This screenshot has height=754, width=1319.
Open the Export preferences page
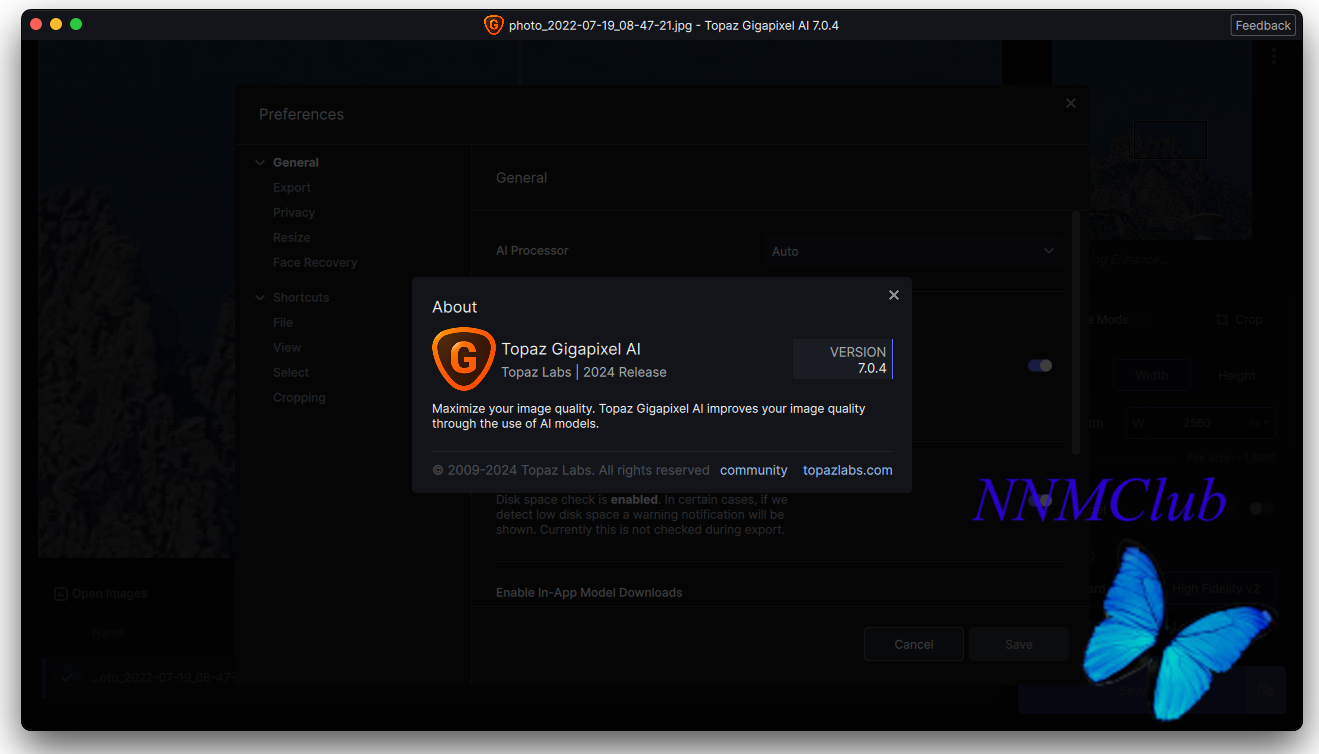pos(292,188)
